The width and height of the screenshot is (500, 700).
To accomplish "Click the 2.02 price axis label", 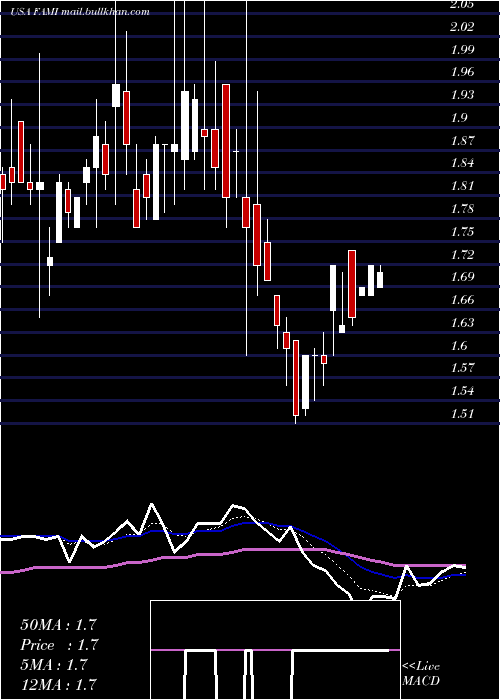I will click(461, 27).
